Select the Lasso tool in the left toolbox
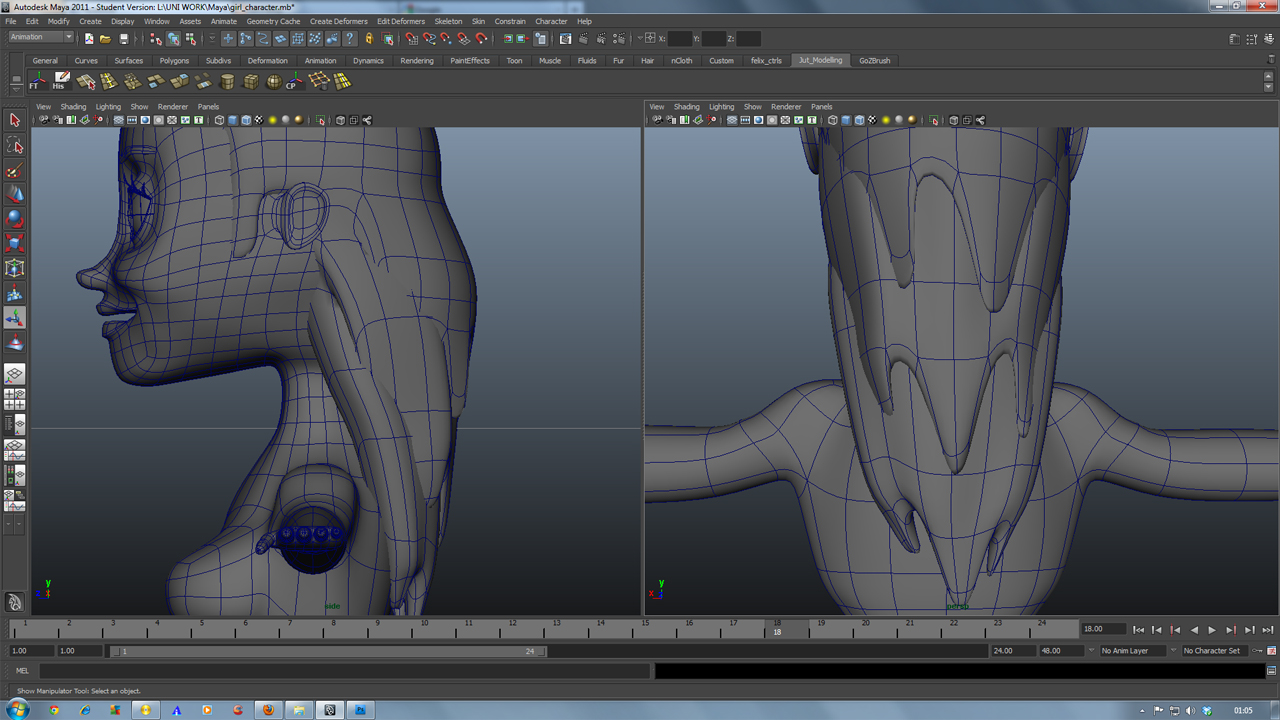Viewport: 1280px width, 720px height. click(x=14, y=146)
